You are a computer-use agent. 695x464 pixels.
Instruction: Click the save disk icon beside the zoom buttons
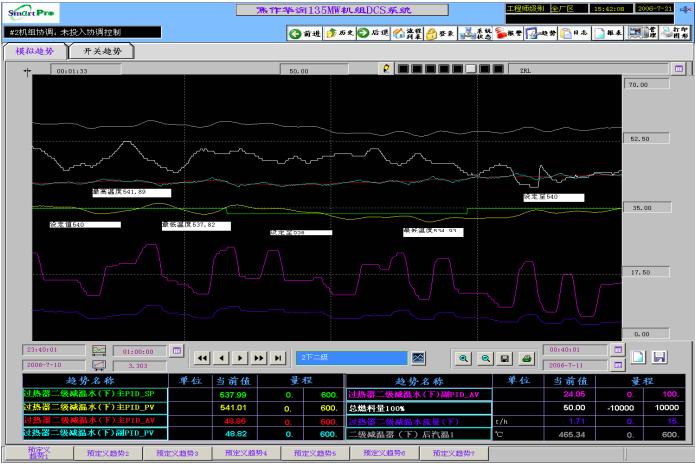(x=506, y=357)
